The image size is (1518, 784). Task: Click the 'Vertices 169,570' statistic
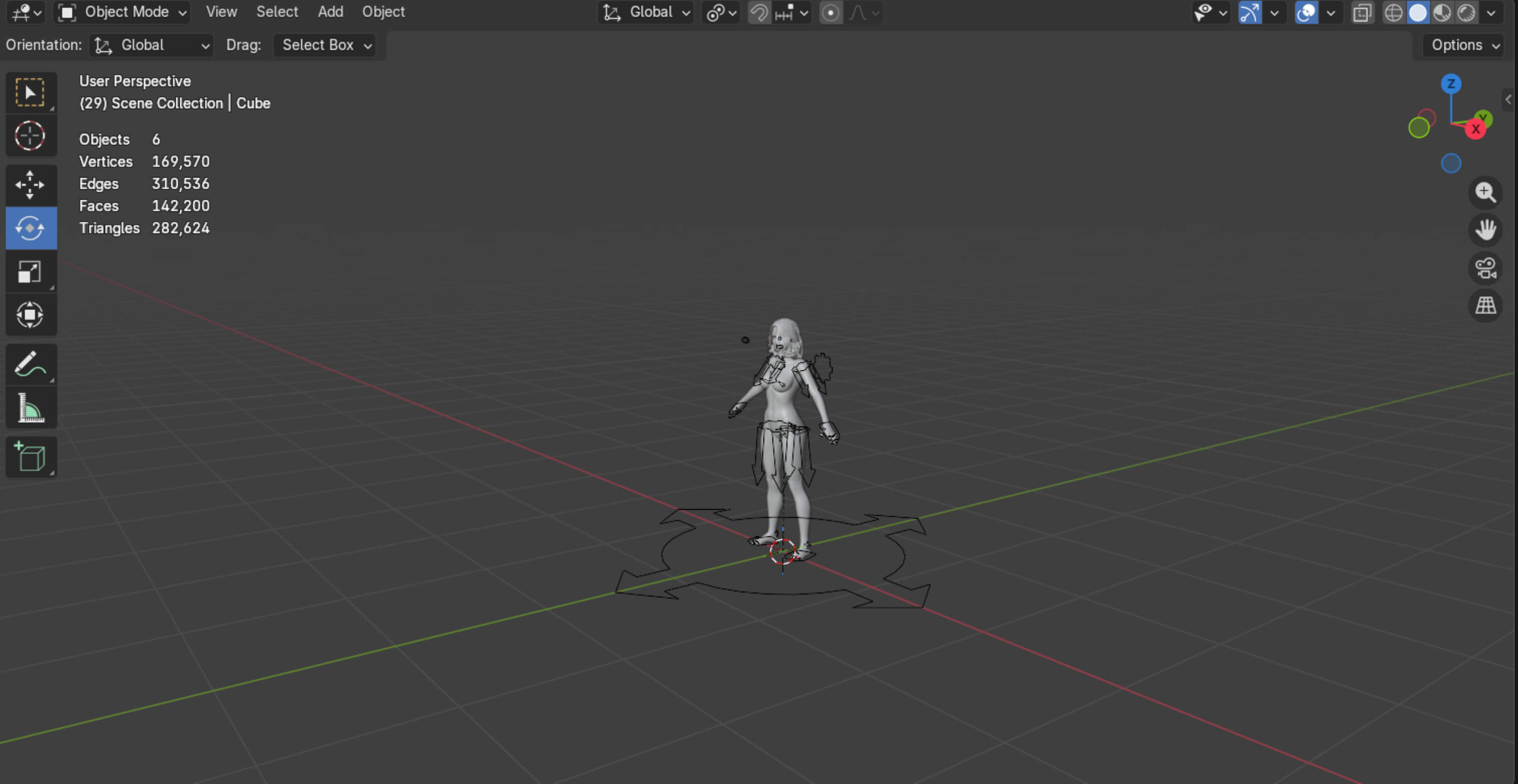[x=144, y=161]
